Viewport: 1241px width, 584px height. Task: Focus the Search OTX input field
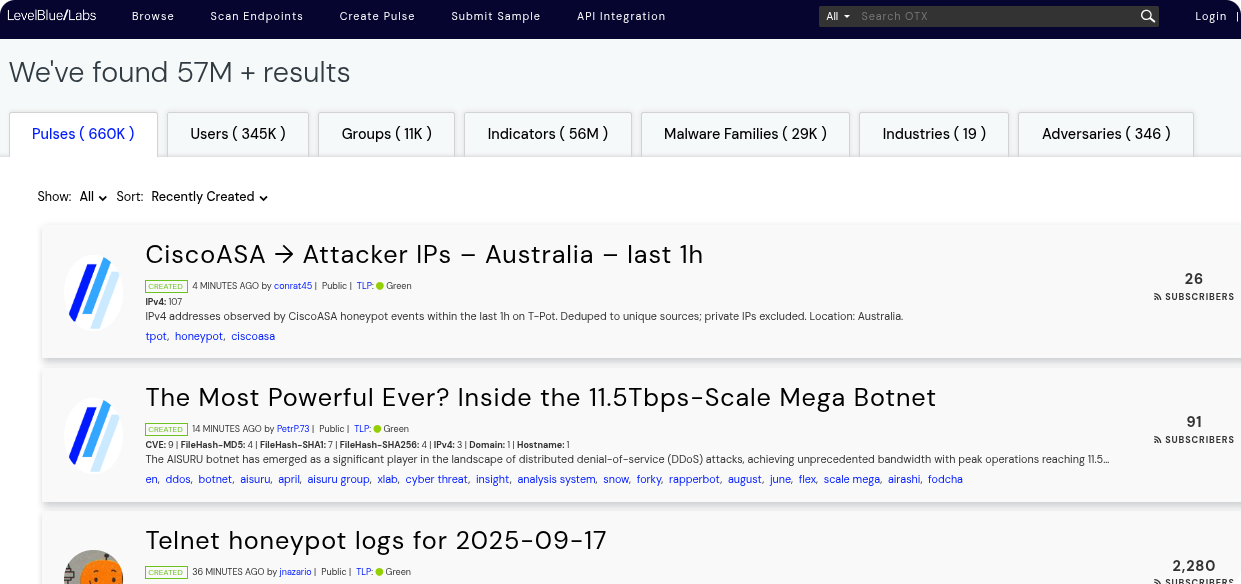[x=995, y=16]
